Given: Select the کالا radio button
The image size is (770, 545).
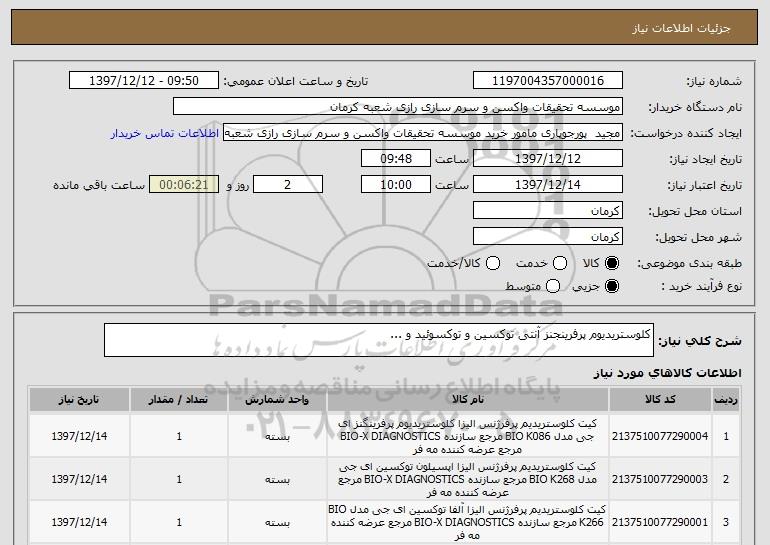Looking at the screenshot, I should 612,263.
